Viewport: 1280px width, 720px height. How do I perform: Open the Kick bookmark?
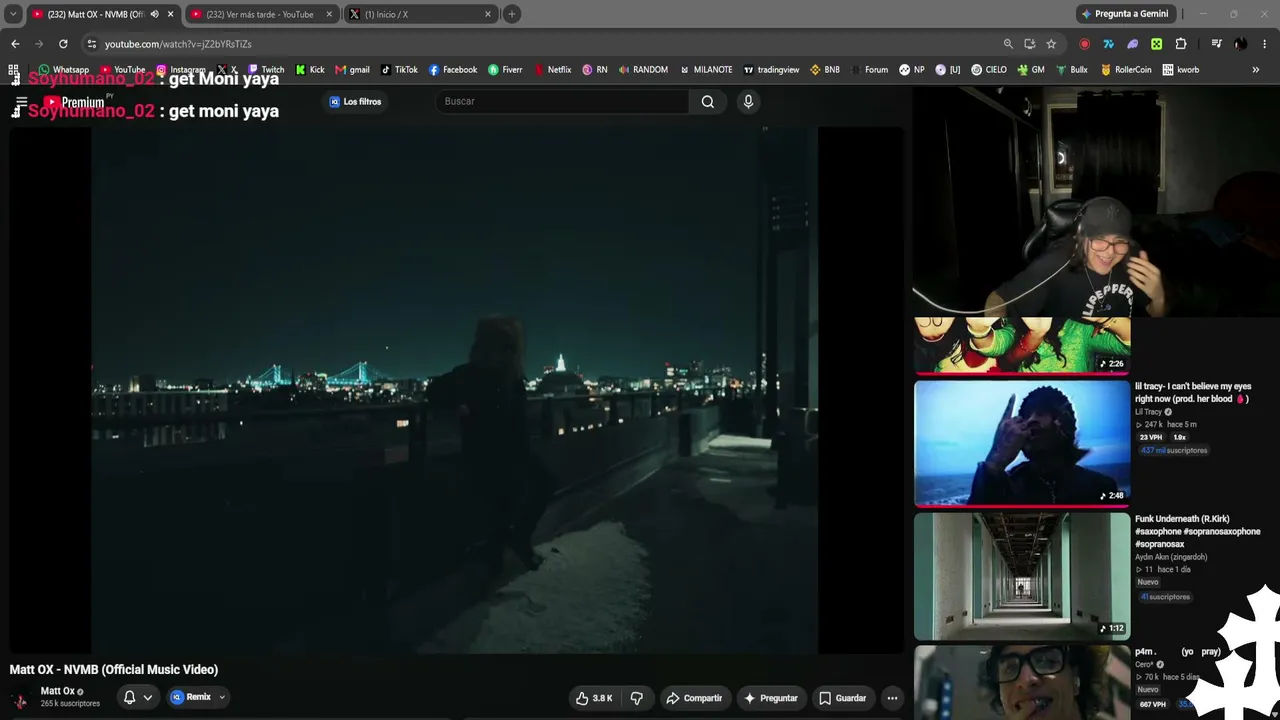click(x=310, y=70)
